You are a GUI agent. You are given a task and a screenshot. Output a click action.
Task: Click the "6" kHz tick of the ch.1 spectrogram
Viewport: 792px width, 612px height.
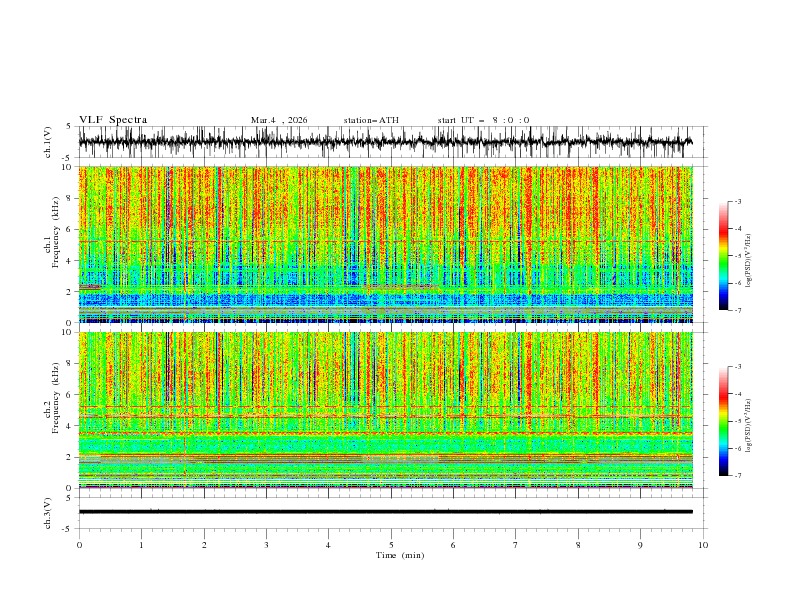point(69,229)
